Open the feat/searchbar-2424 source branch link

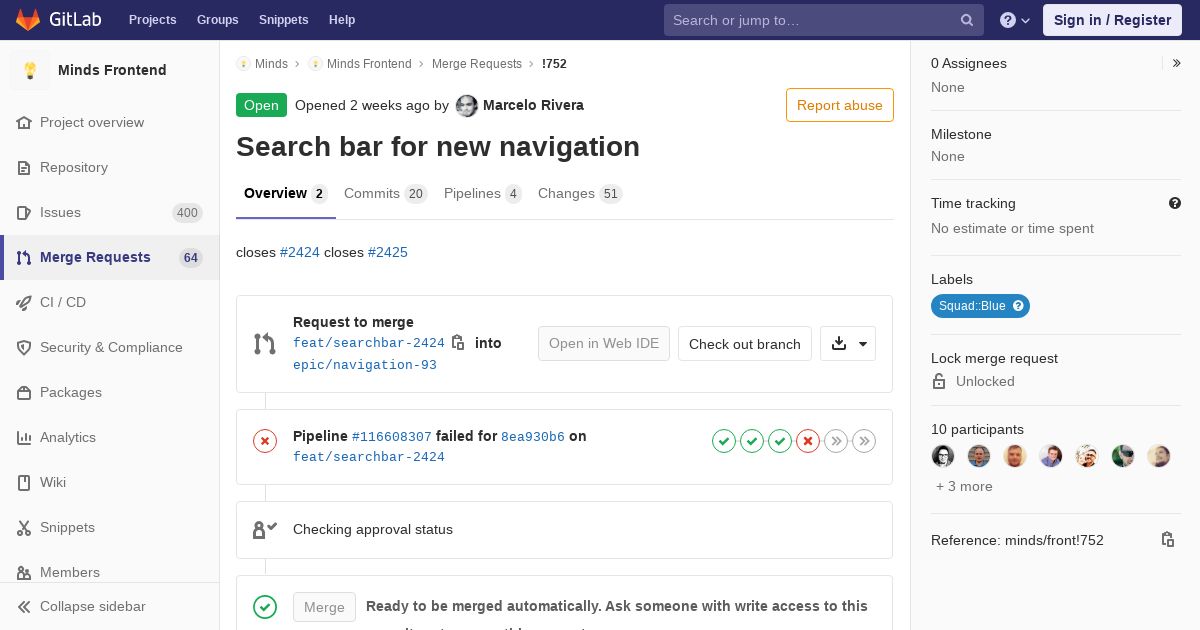click(x=369, y=343)
